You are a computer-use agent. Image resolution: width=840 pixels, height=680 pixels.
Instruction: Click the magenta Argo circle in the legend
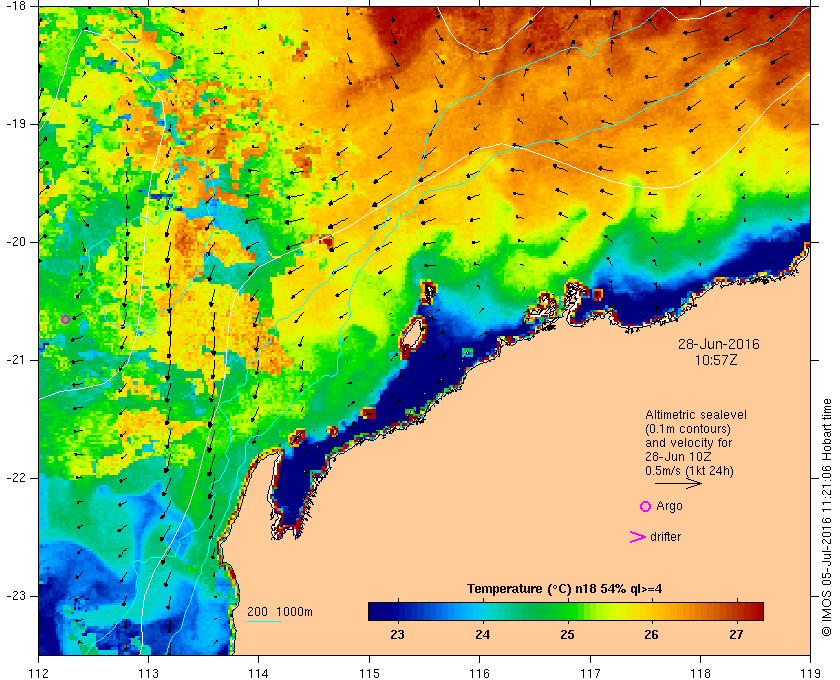point(646,506)
